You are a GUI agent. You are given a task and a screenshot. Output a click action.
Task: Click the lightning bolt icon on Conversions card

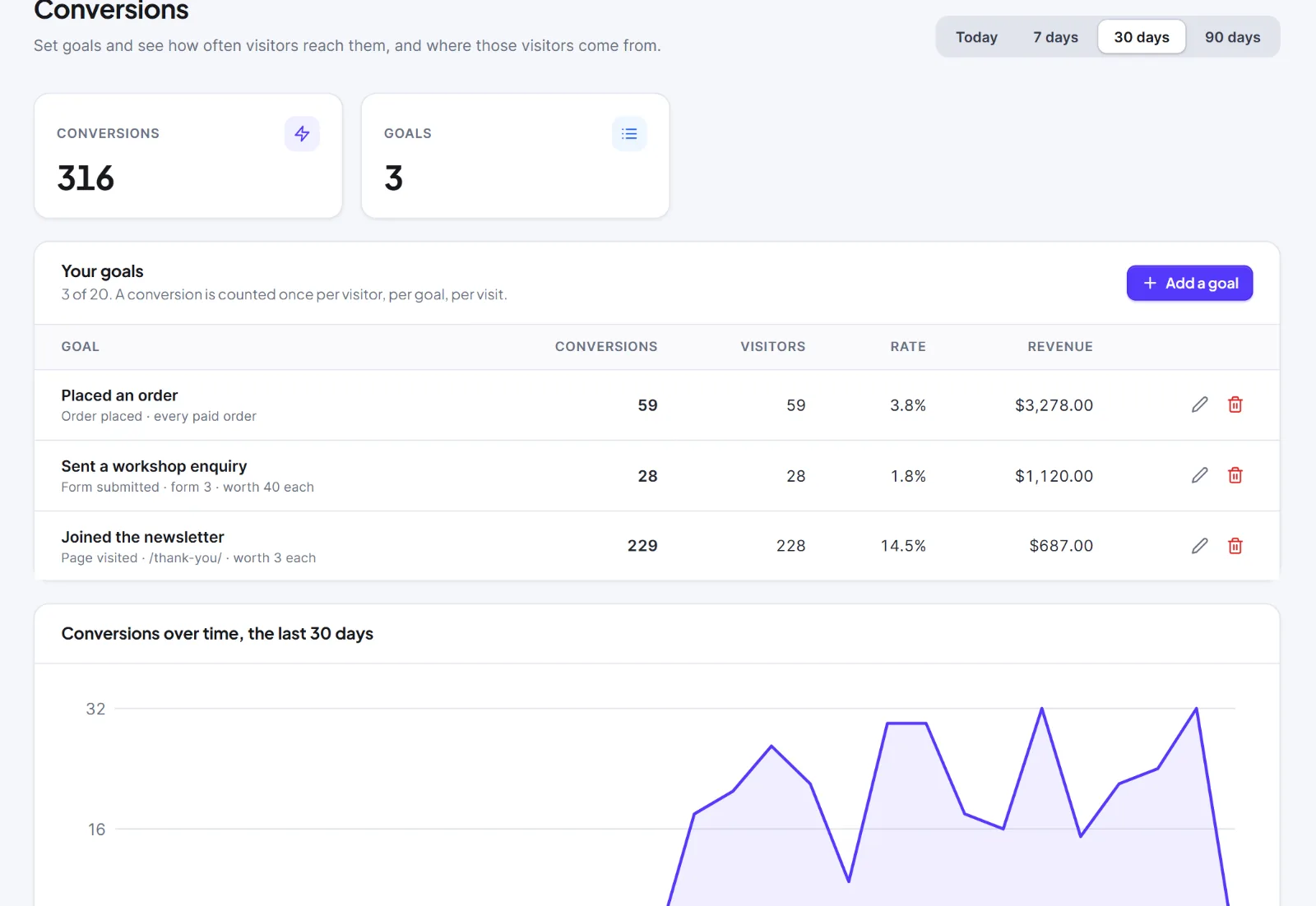click(x=302, y=134)
